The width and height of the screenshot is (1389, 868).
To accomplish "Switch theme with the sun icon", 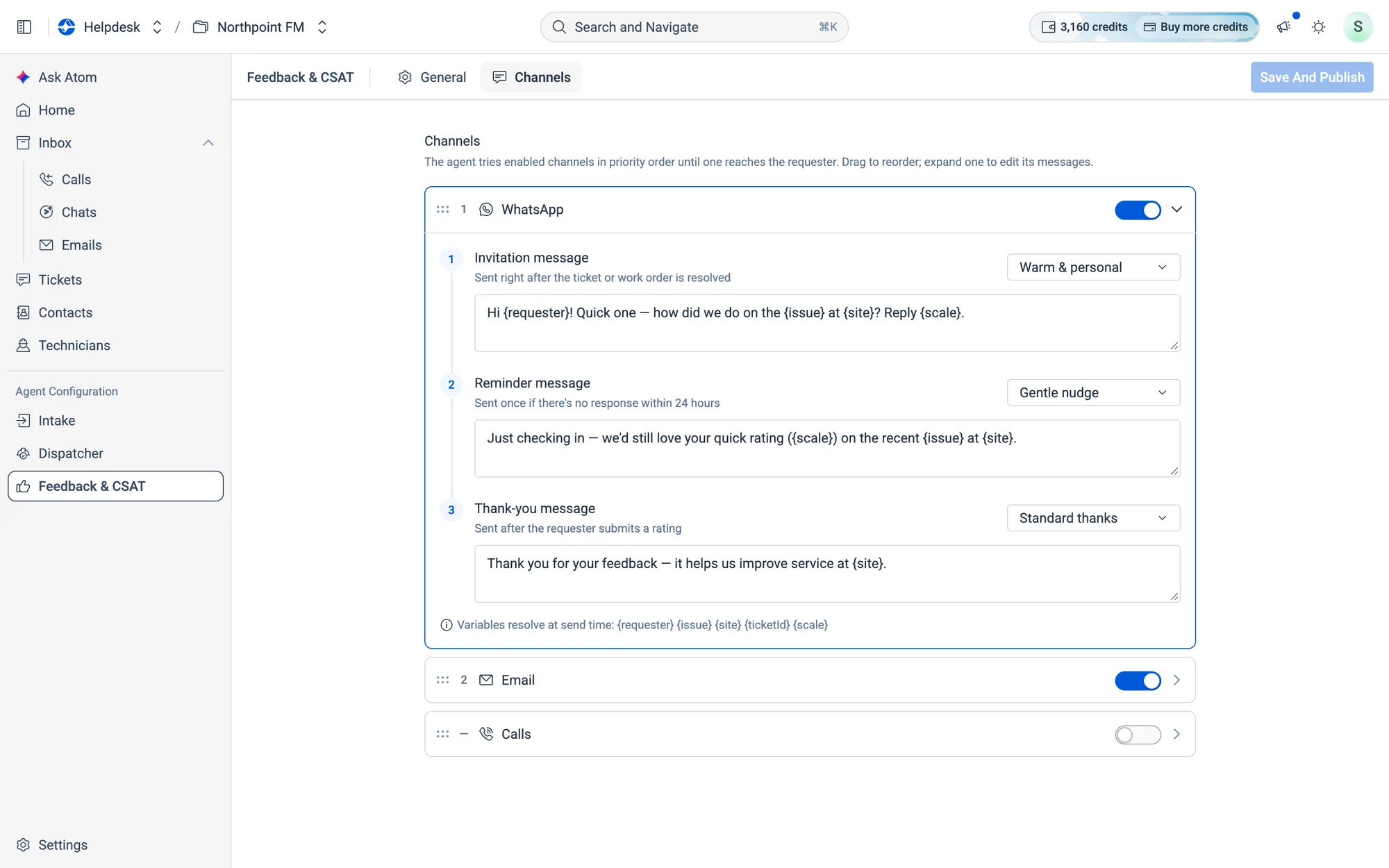I will (1318, 27).
